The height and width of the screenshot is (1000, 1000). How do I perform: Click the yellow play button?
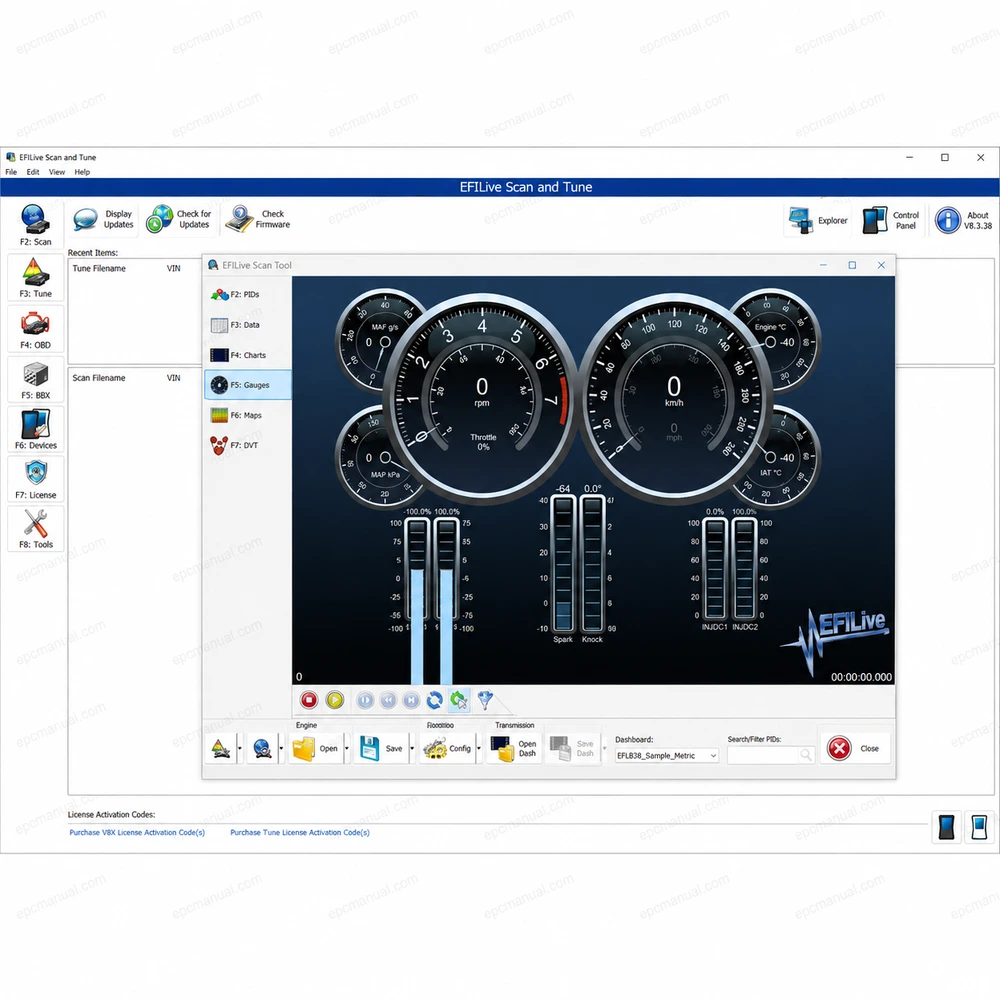click(x=335, y=700)
